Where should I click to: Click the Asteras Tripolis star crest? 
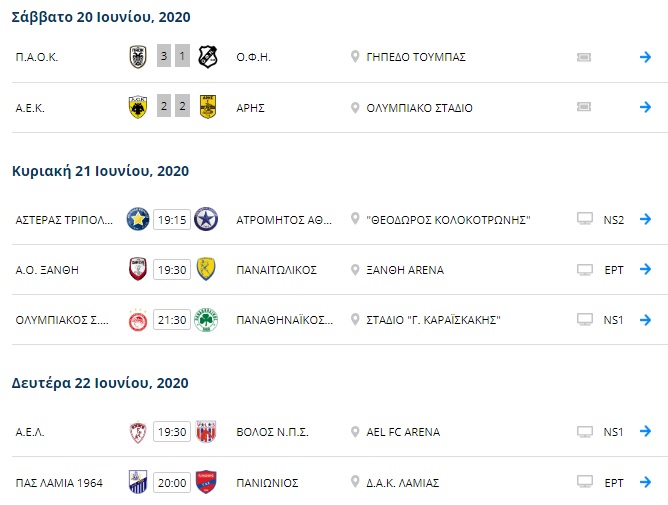click(x=138, y=219)
